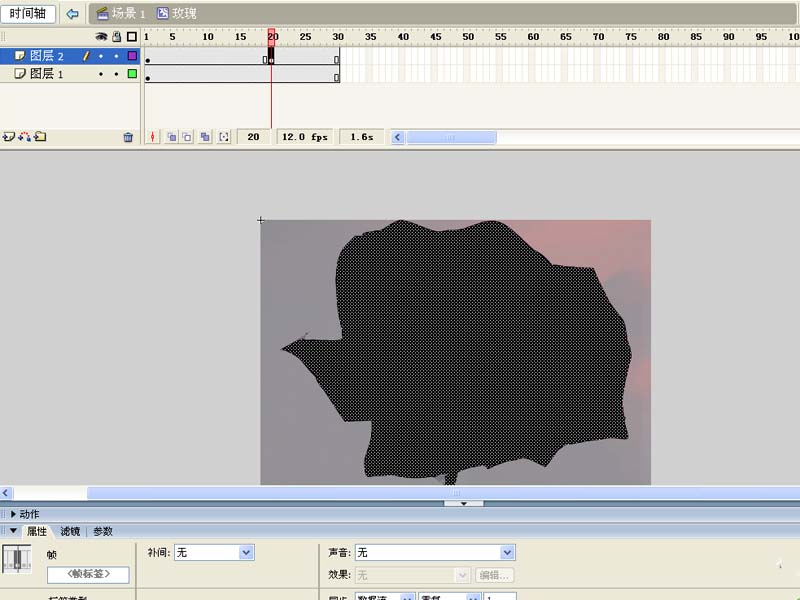This screenshot has height=600, width=800.
Task: Click the red playhead at frame 20
Action: 271,36
